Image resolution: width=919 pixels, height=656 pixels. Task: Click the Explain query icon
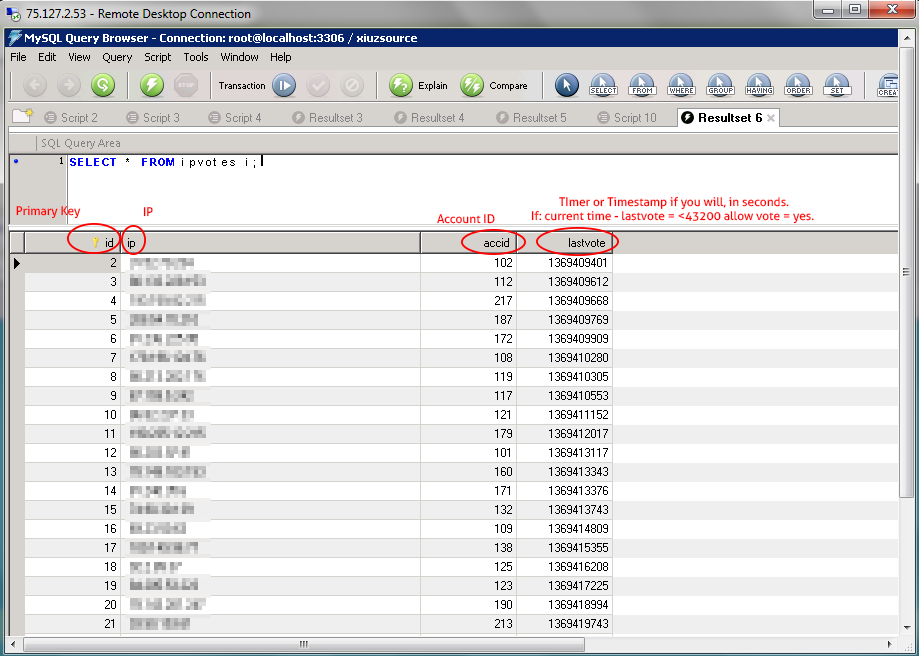coord(401,86)
